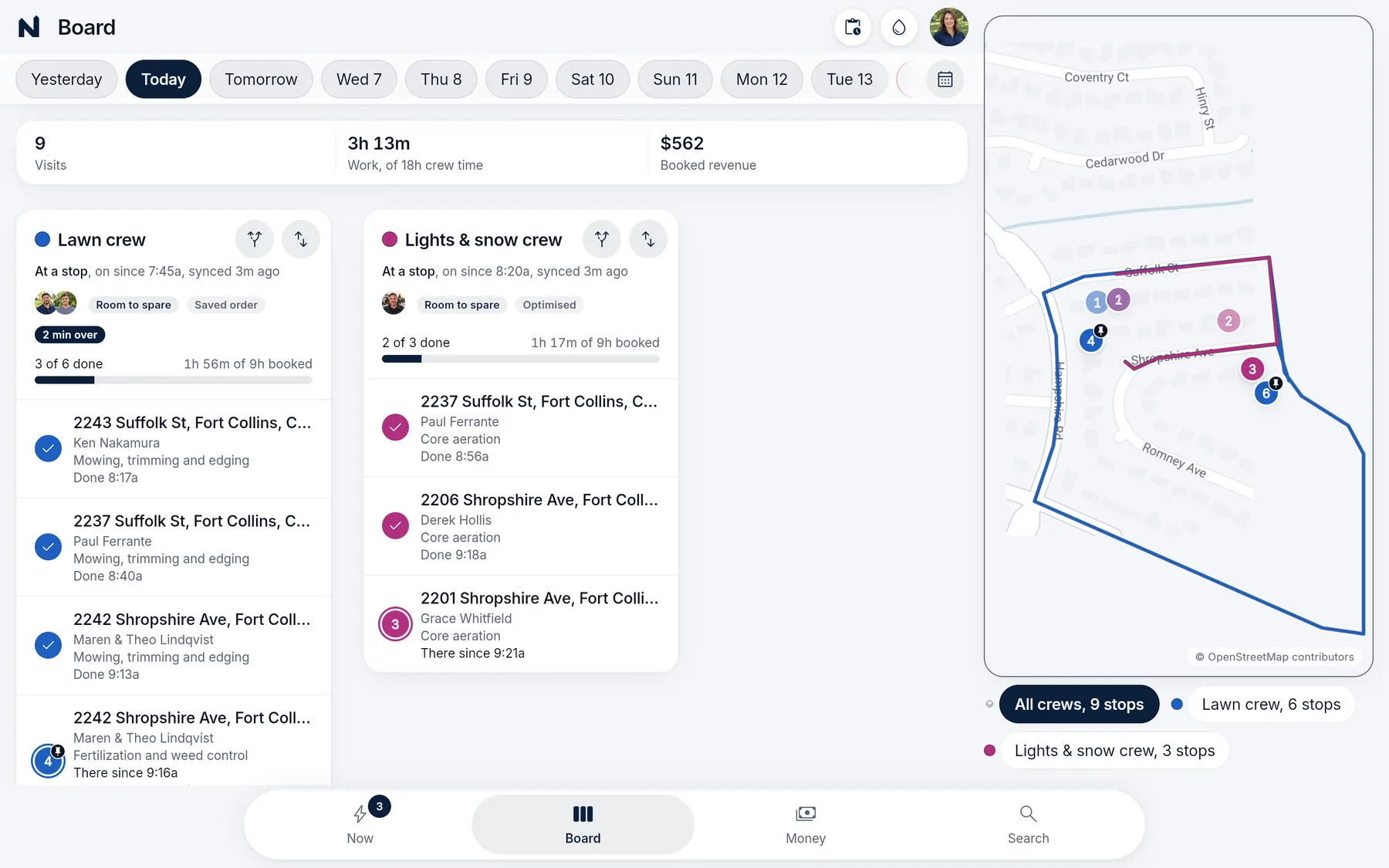Viewport: 1389px width, 868px height.
Task: Switch to the Tue 13 tab
Action: point(850,79)
